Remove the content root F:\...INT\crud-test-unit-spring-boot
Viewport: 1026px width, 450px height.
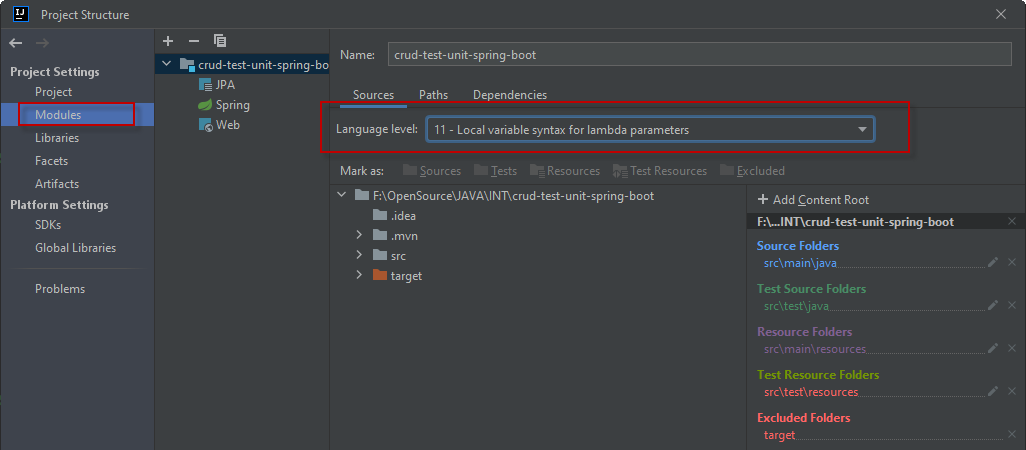coord(1012,222)
